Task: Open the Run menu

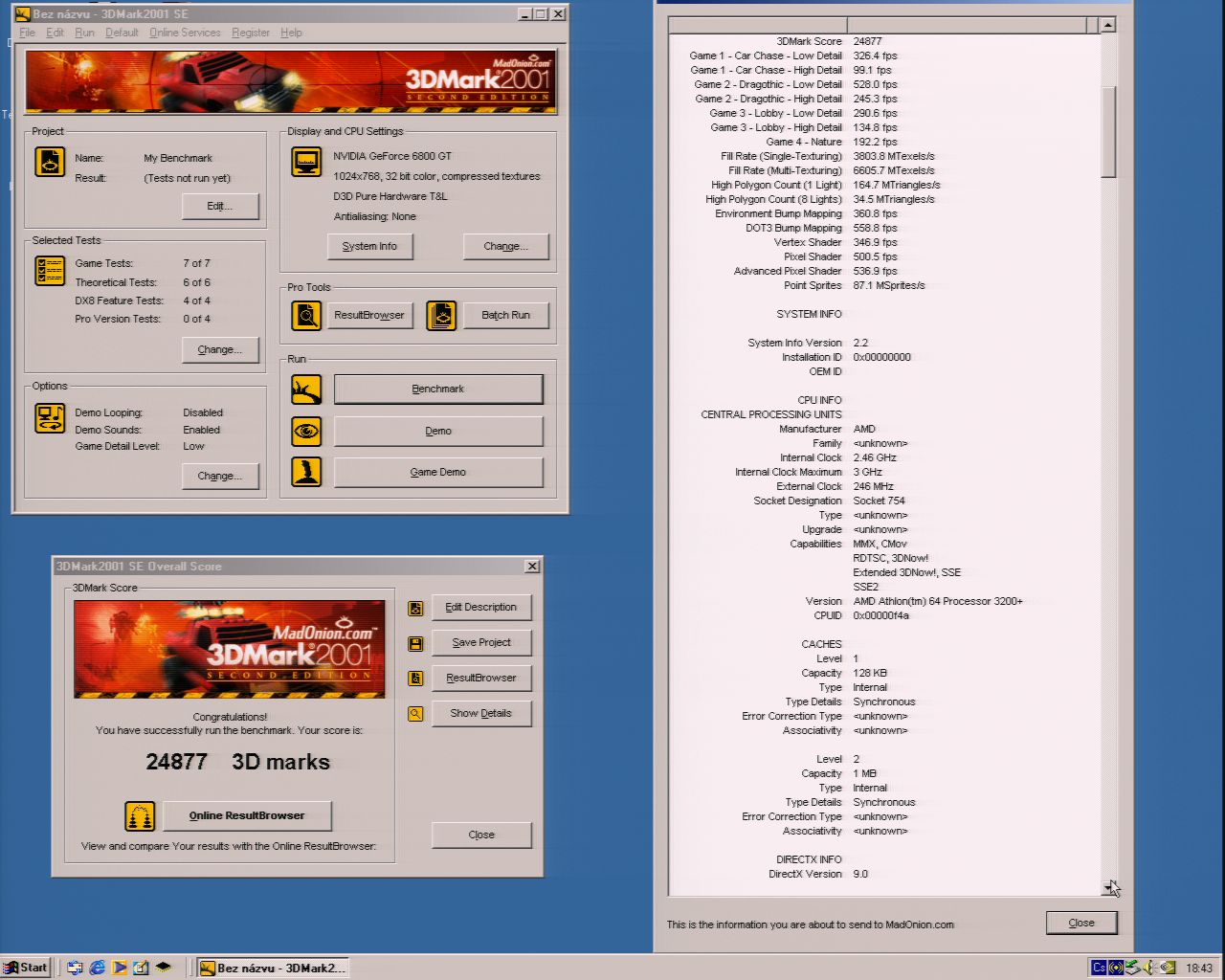Action: click(x=85, y=33)
